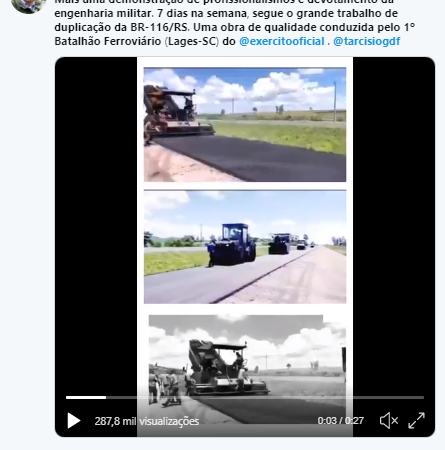This screenshot has height=450, width=445.
Task: Open the tweet author's avatar
Action: (28, 5)
